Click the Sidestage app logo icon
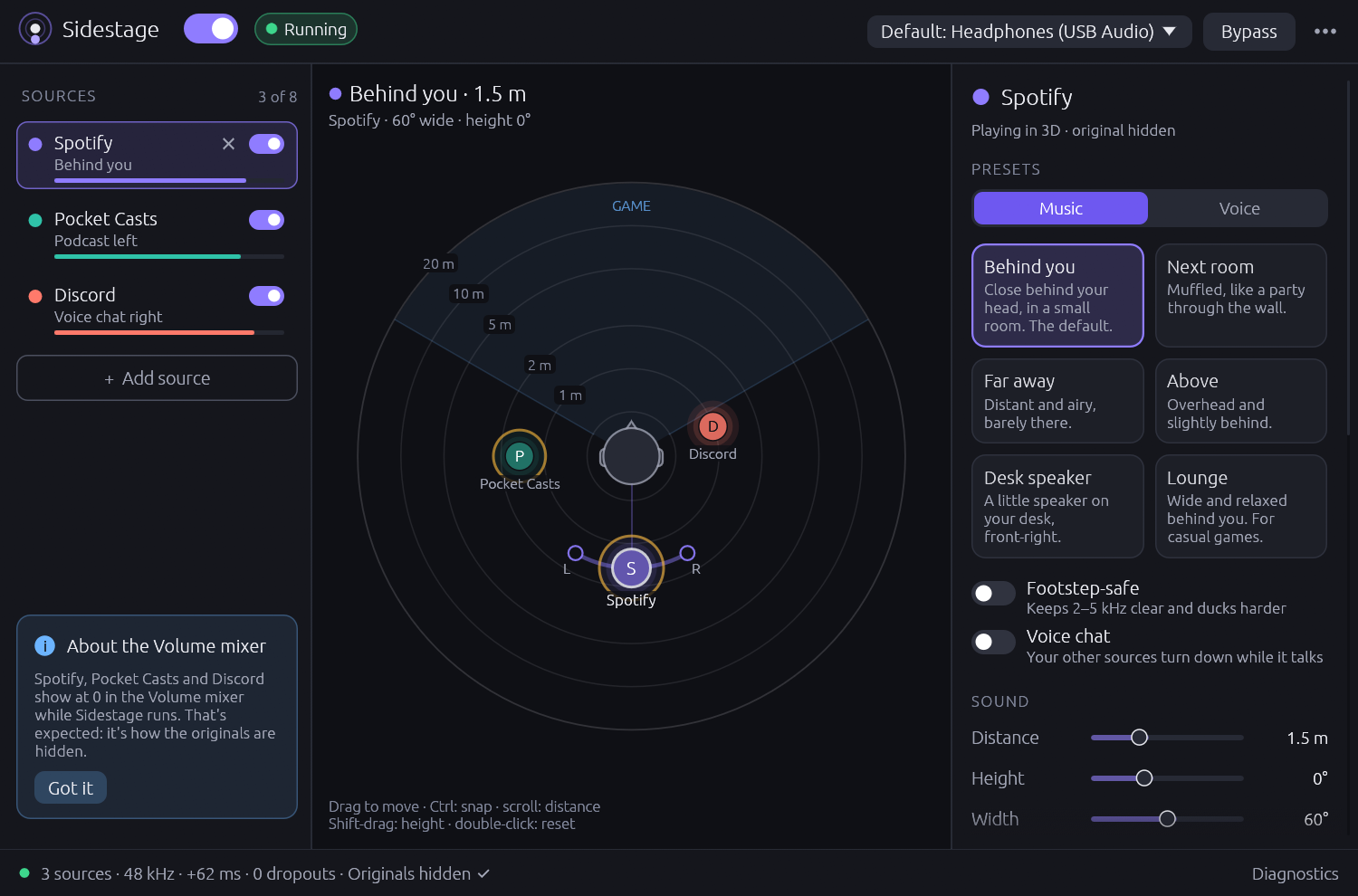 point(35,29)
